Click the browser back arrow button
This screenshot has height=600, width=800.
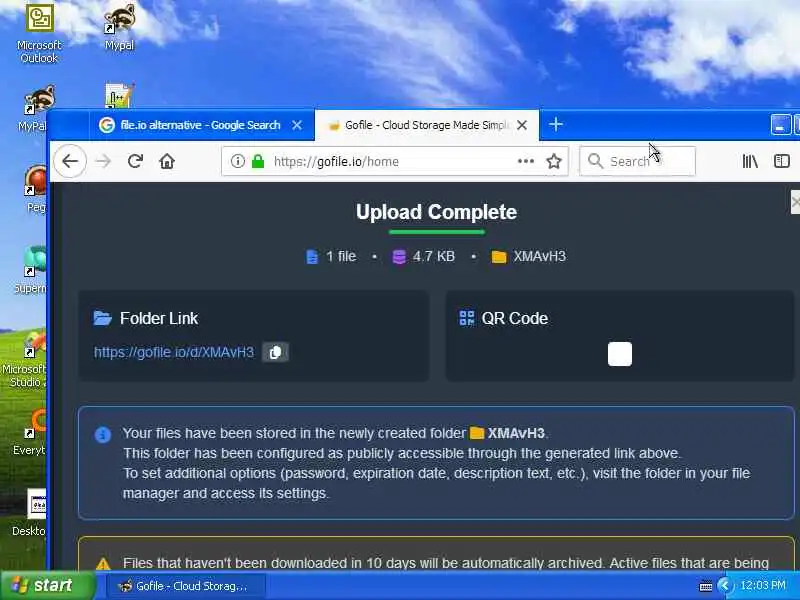coord(70,161)
